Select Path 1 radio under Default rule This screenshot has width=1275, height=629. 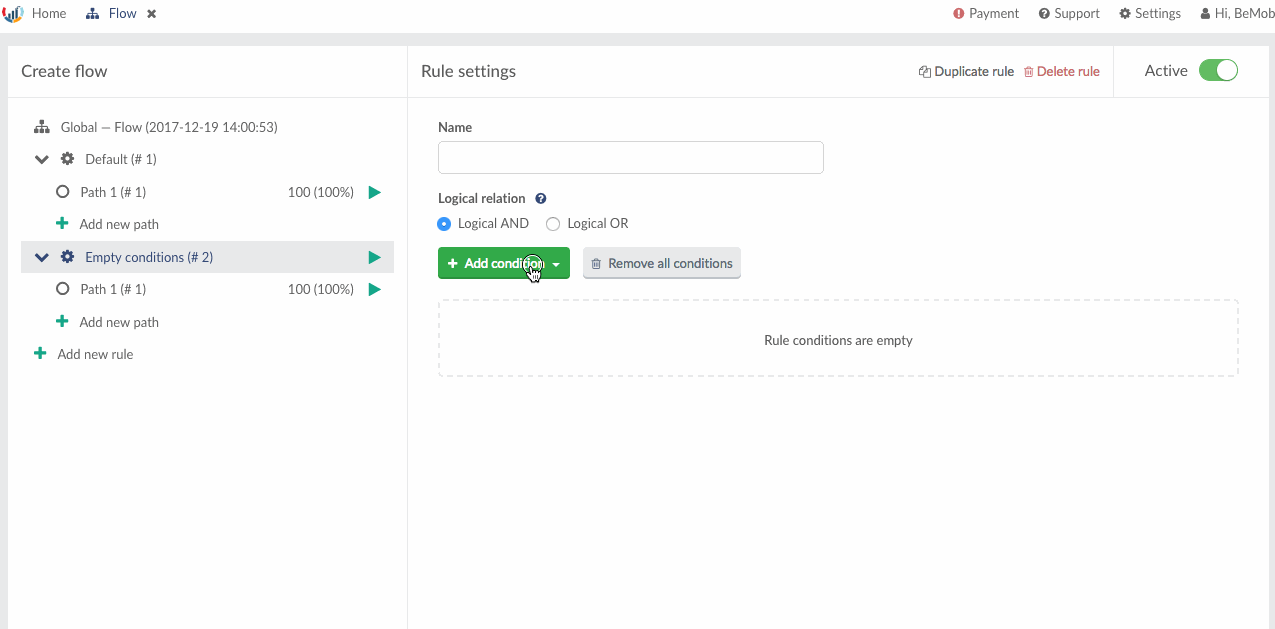click(62, 192)
